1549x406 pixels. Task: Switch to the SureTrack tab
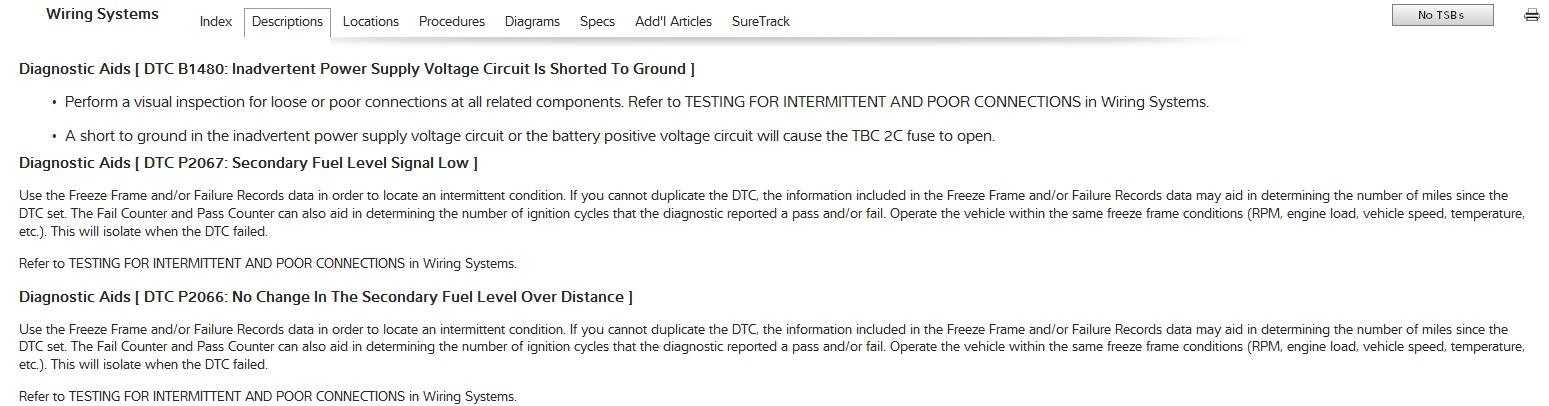click(760, 21)
